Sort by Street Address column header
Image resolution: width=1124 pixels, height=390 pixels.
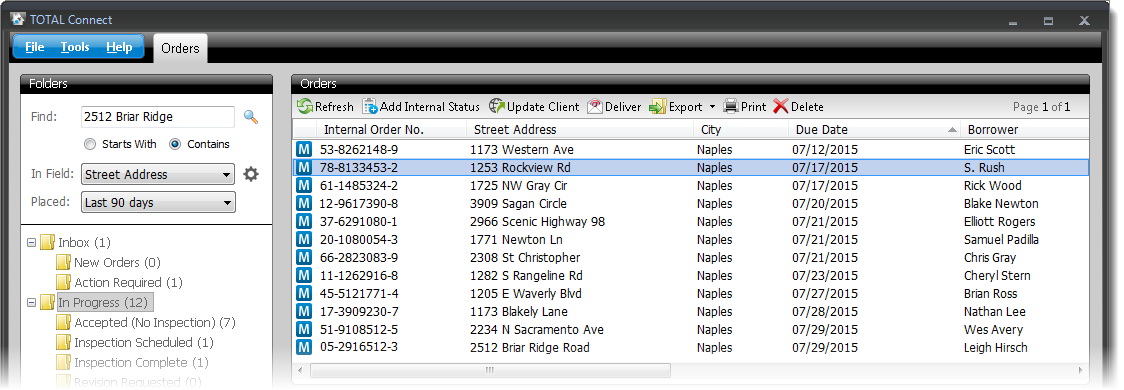[x=579, y=130]
